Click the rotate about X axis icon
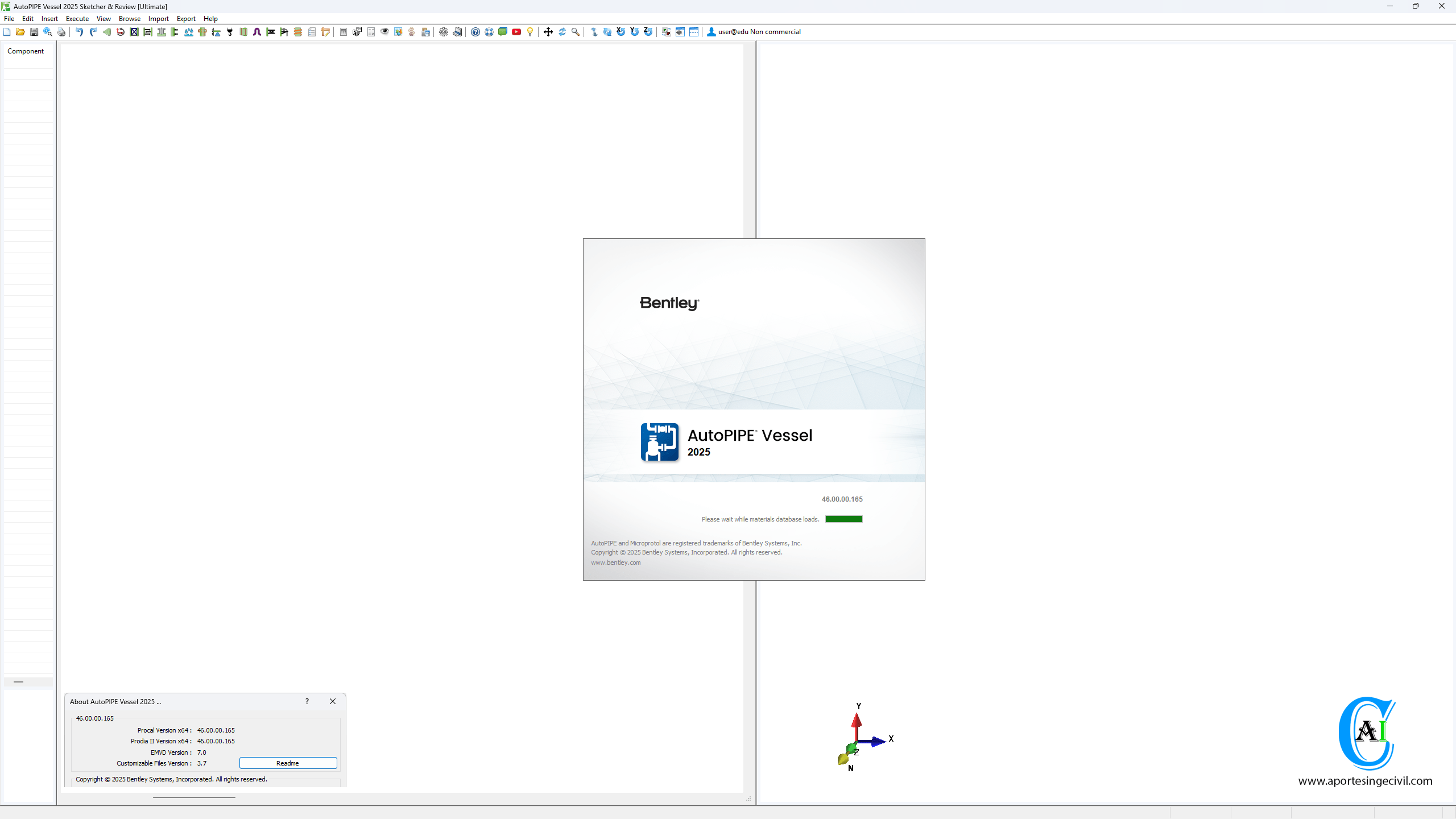Viewport: 1456px width, 819px height. coord(621,32)
